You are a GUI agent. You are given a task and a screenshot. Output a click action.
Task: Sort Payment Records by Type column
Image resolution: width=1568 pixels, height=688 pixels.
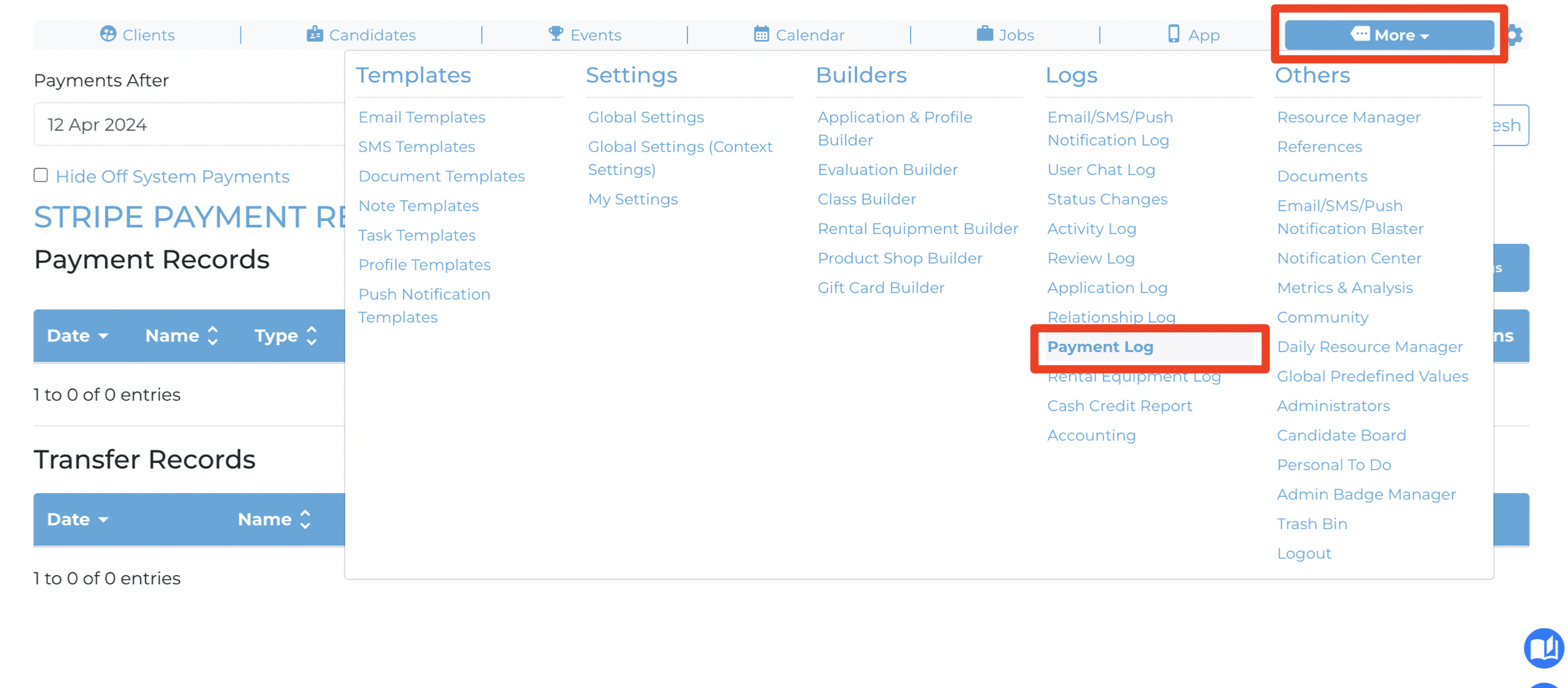pos(286,335)
